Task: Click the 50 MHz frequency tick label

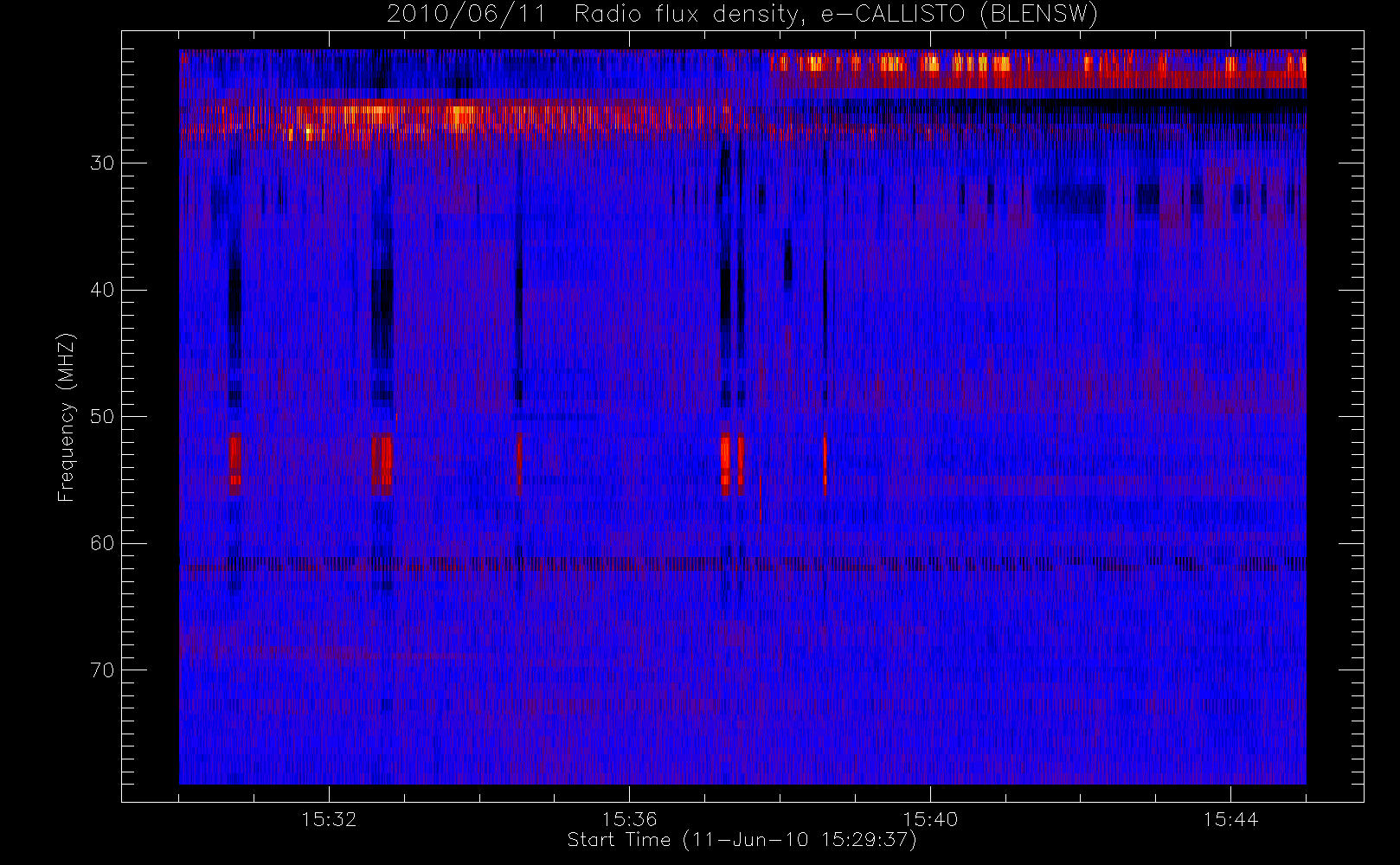Action: [102, 417]
